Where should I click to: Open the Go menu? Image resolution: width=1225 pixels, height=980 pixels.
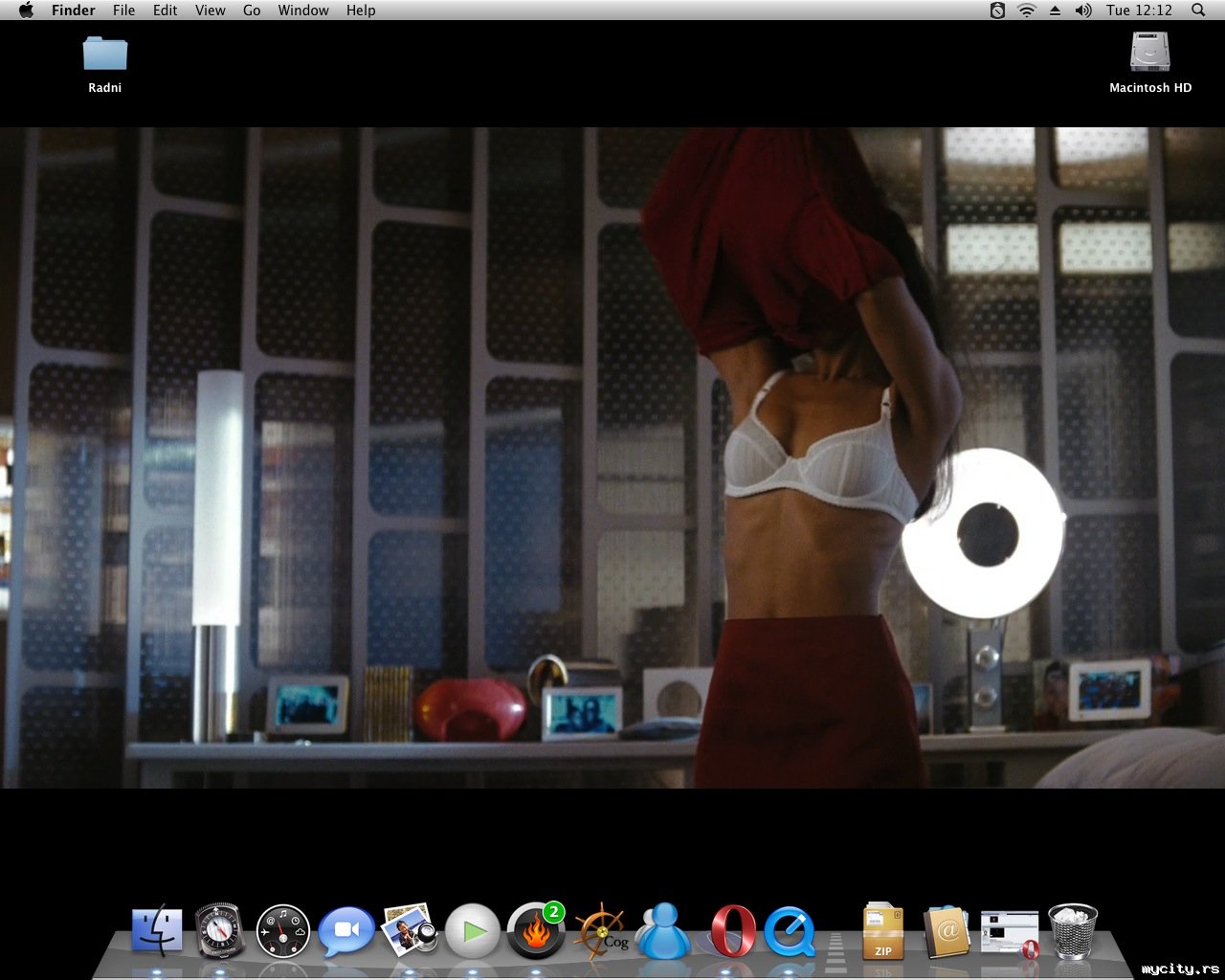click(252, 11)
